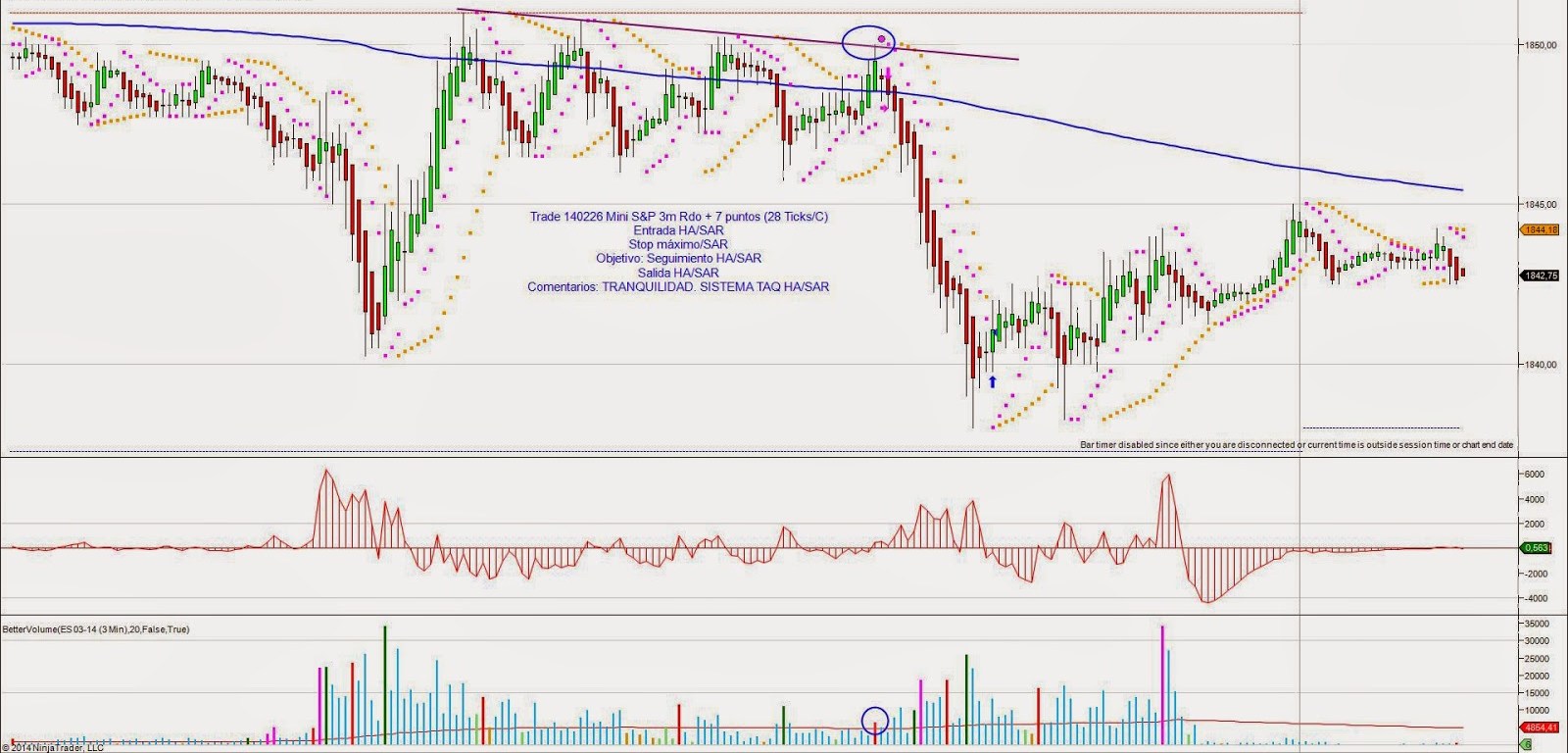Click the magenta dot inside the blue ellipse
This screenshot has height=753, width=1568.
[x=882, y=39]
